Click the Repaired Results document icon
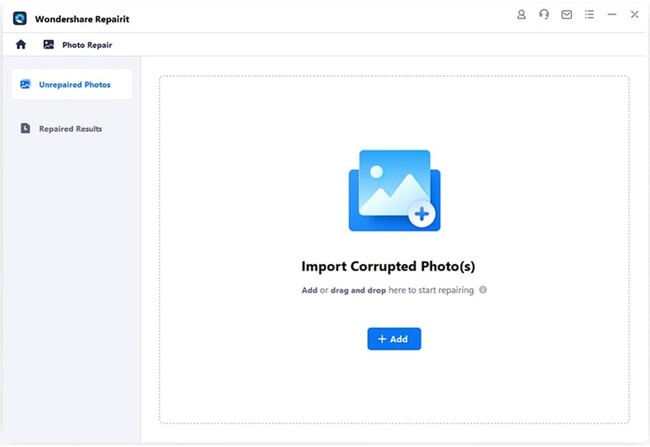Screen dimensions: 650x447 pos(25,128)
